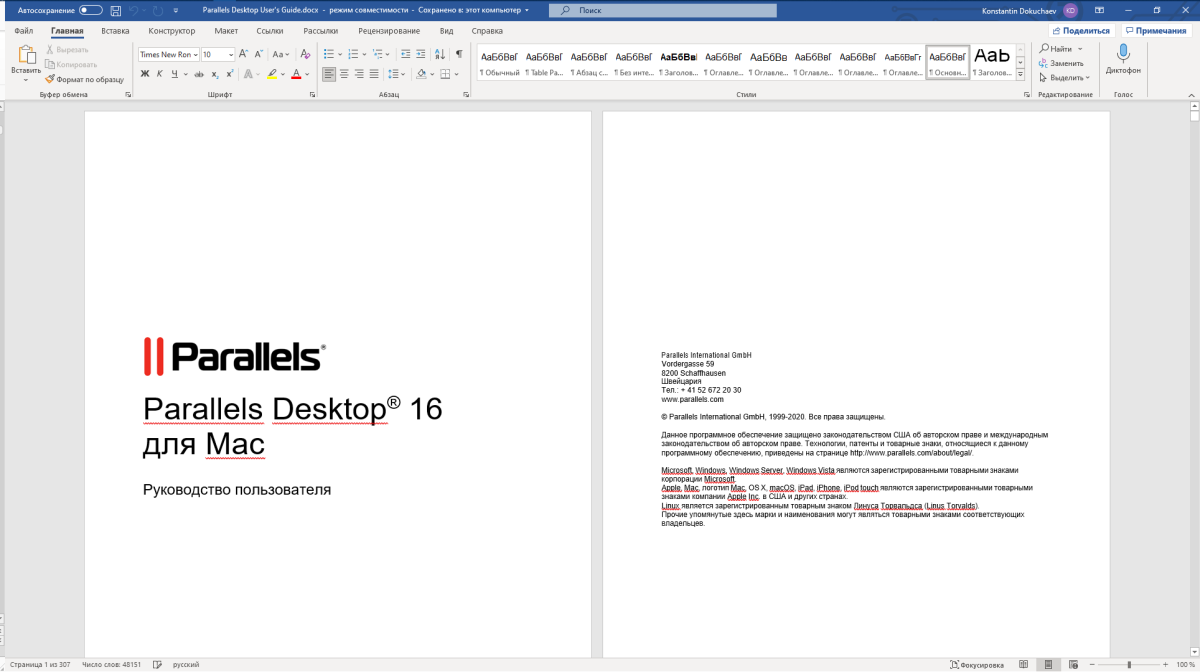Open the Файл menu
The width and height of the screenshot is (1200, 672).
[24, 31]
